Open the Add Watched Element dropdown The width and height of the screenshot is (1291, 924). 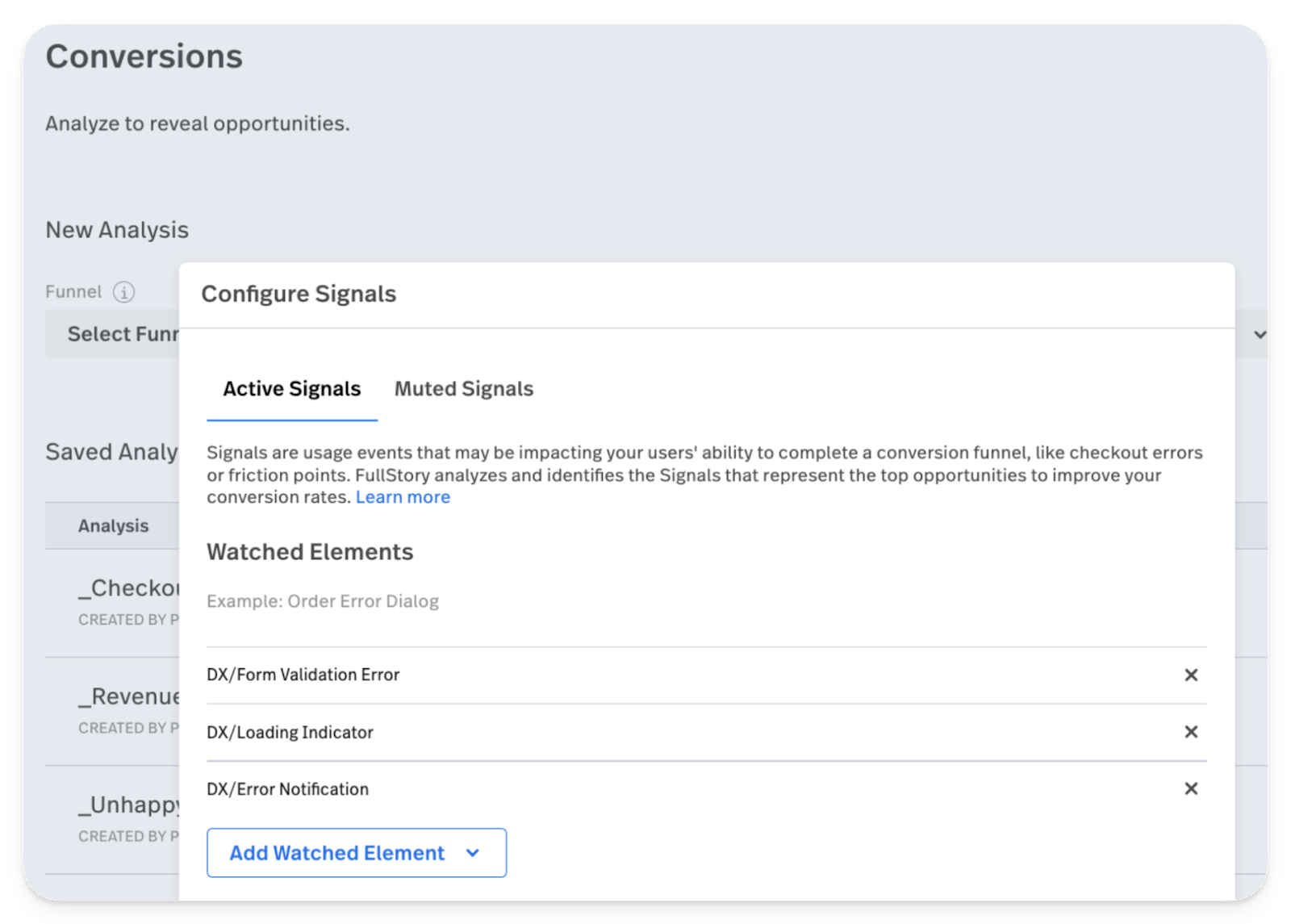[x=357, y=852]
